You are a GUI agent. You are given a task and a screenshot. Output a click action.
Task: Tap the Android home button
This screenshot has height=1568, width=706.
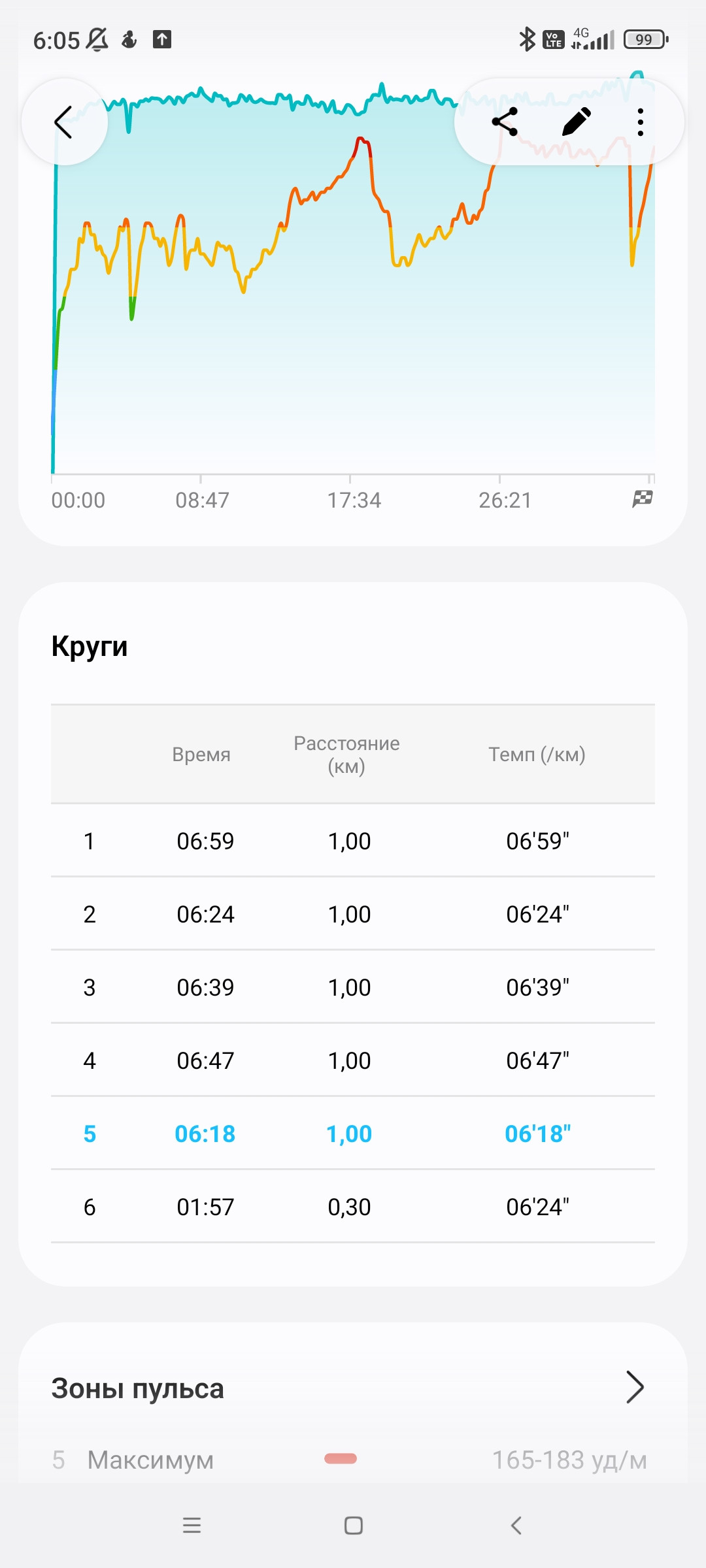(354, 1526)
